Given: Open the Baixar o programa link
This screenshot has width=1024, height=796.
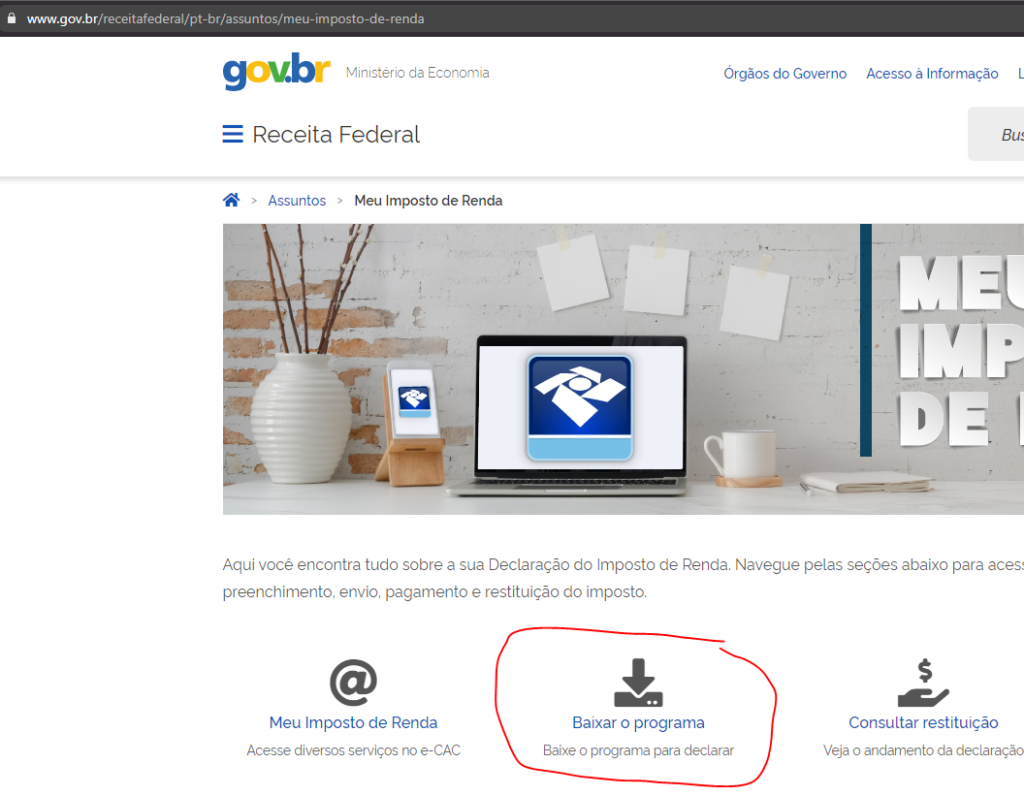Looking at the screenshot, I should click(x=638, y=722).
